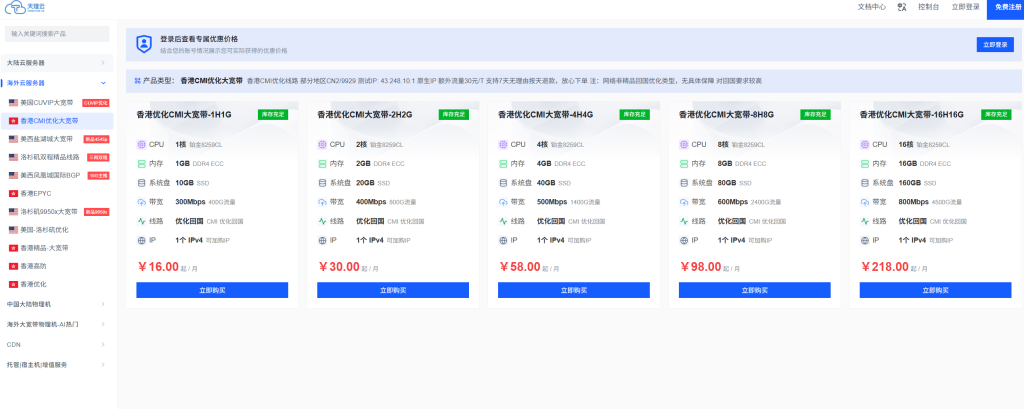Collapse the 海外云服务器 sidebar section
The height and width of the screenshot is (409, 1024).
(x=57, y=83)
